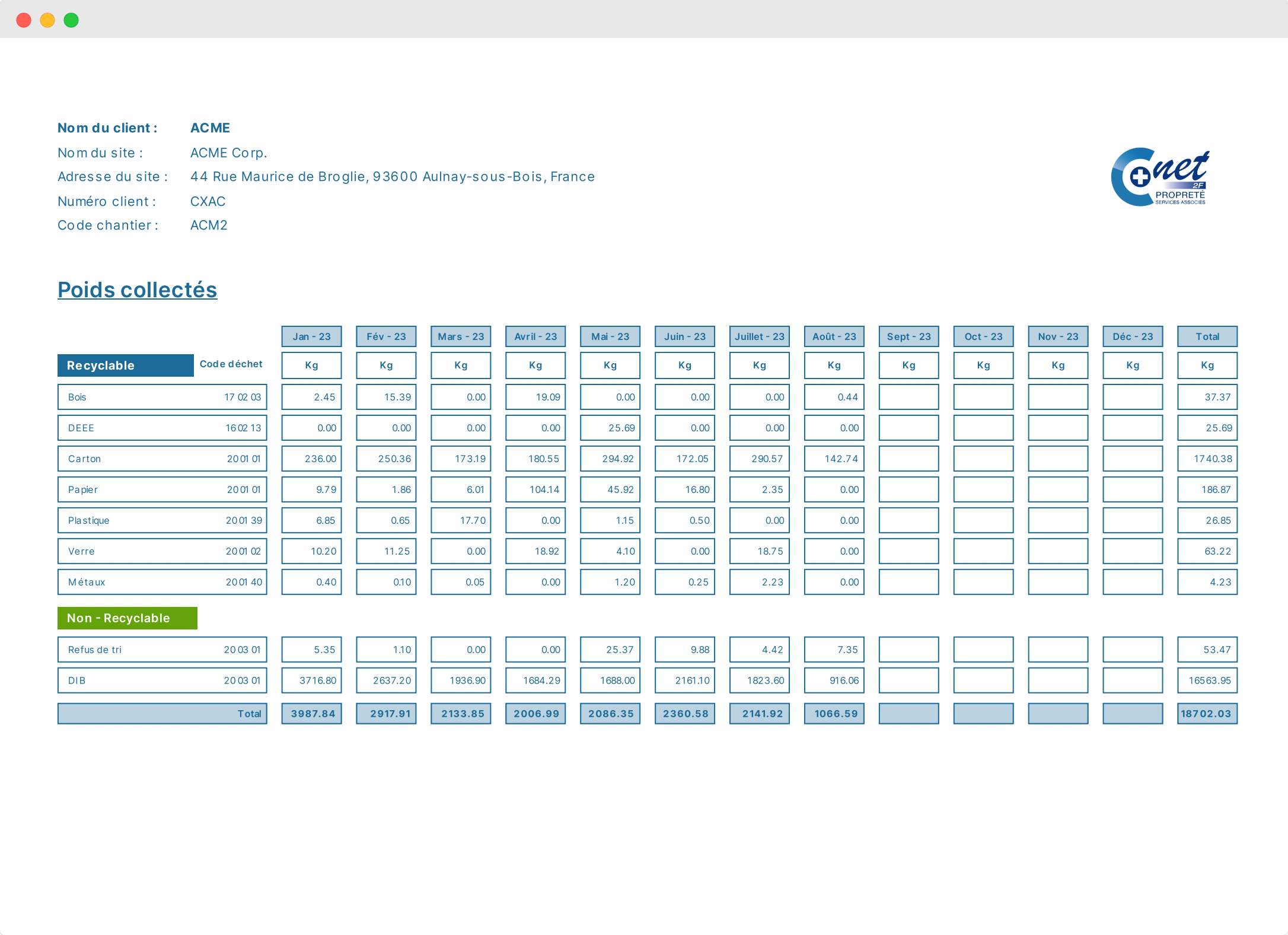Click the Août - 23 column header
1288x935 pixels.
[834, 336]
